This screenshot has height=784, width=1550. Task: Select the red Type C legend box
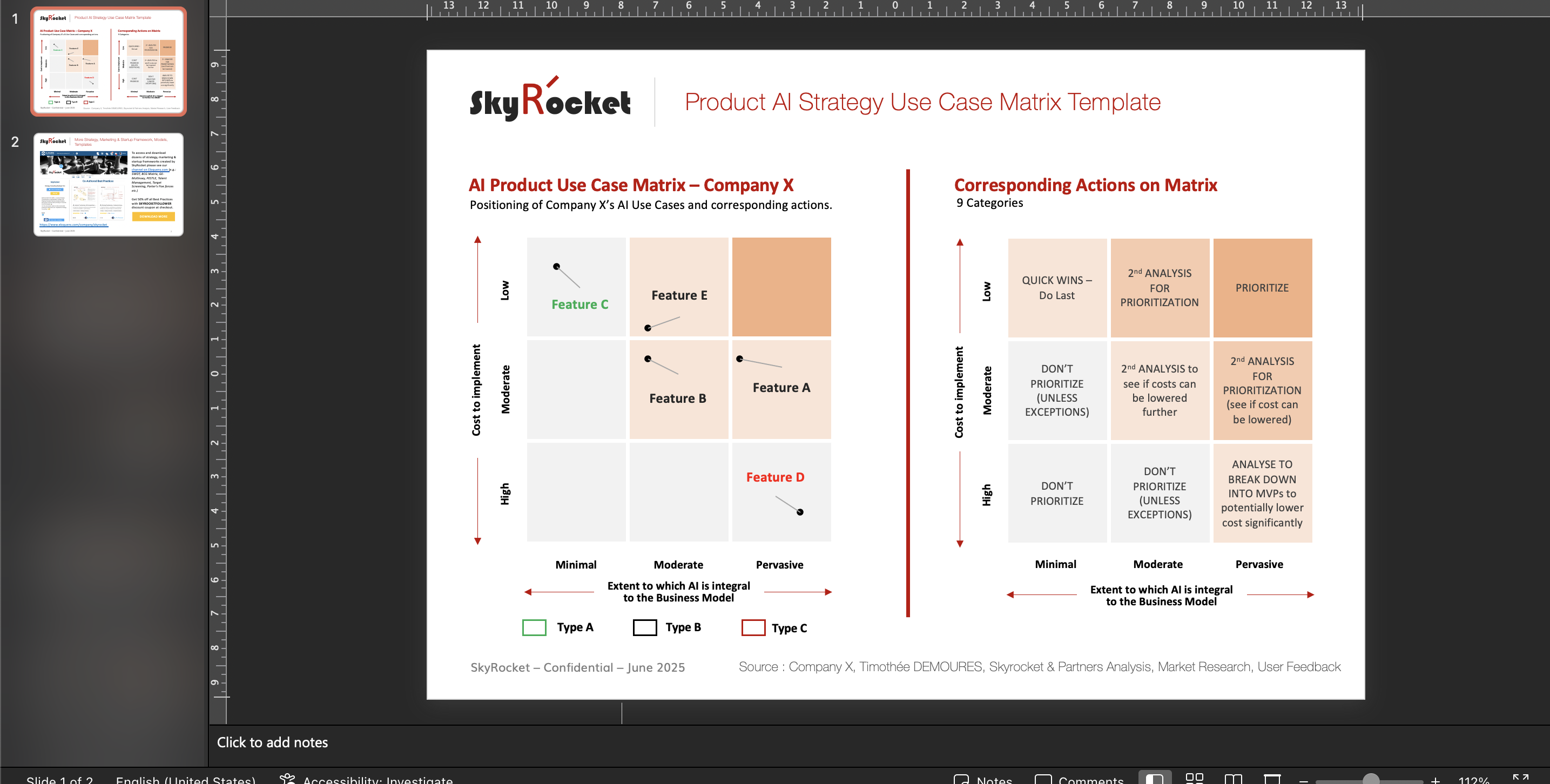pos(753,627)
